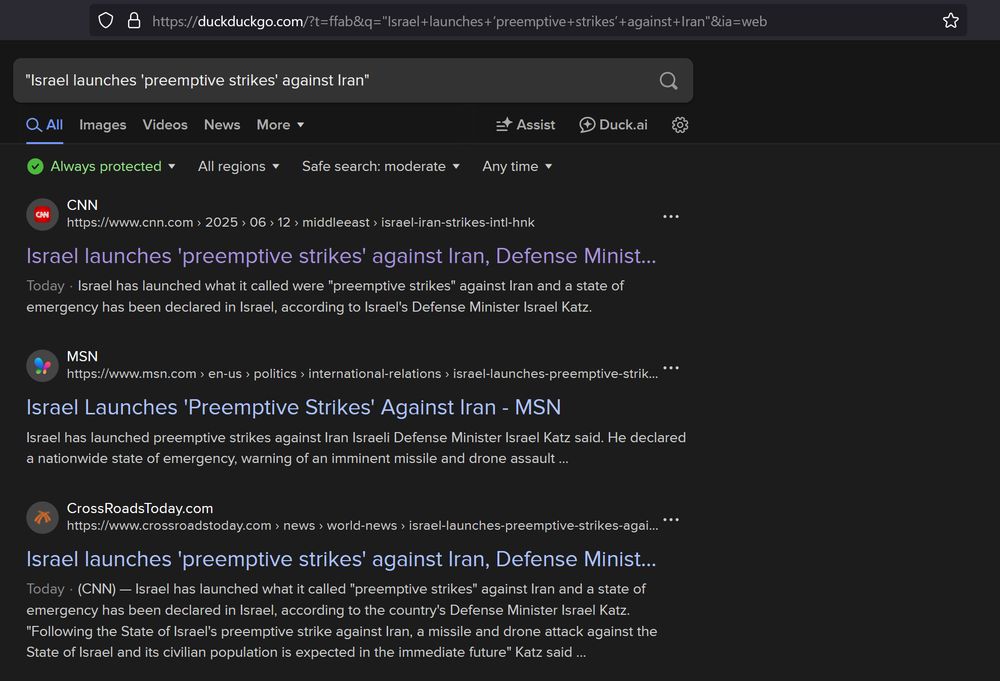Expand the Always protected dropdown
The width and height of the screenshot is (1000, 681).
[112, 166]
